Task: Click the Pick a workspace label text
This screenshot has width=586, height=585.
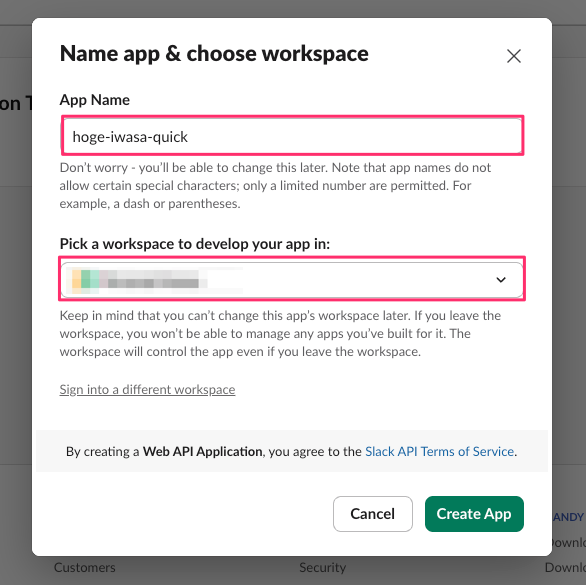Action: (195, 244)
